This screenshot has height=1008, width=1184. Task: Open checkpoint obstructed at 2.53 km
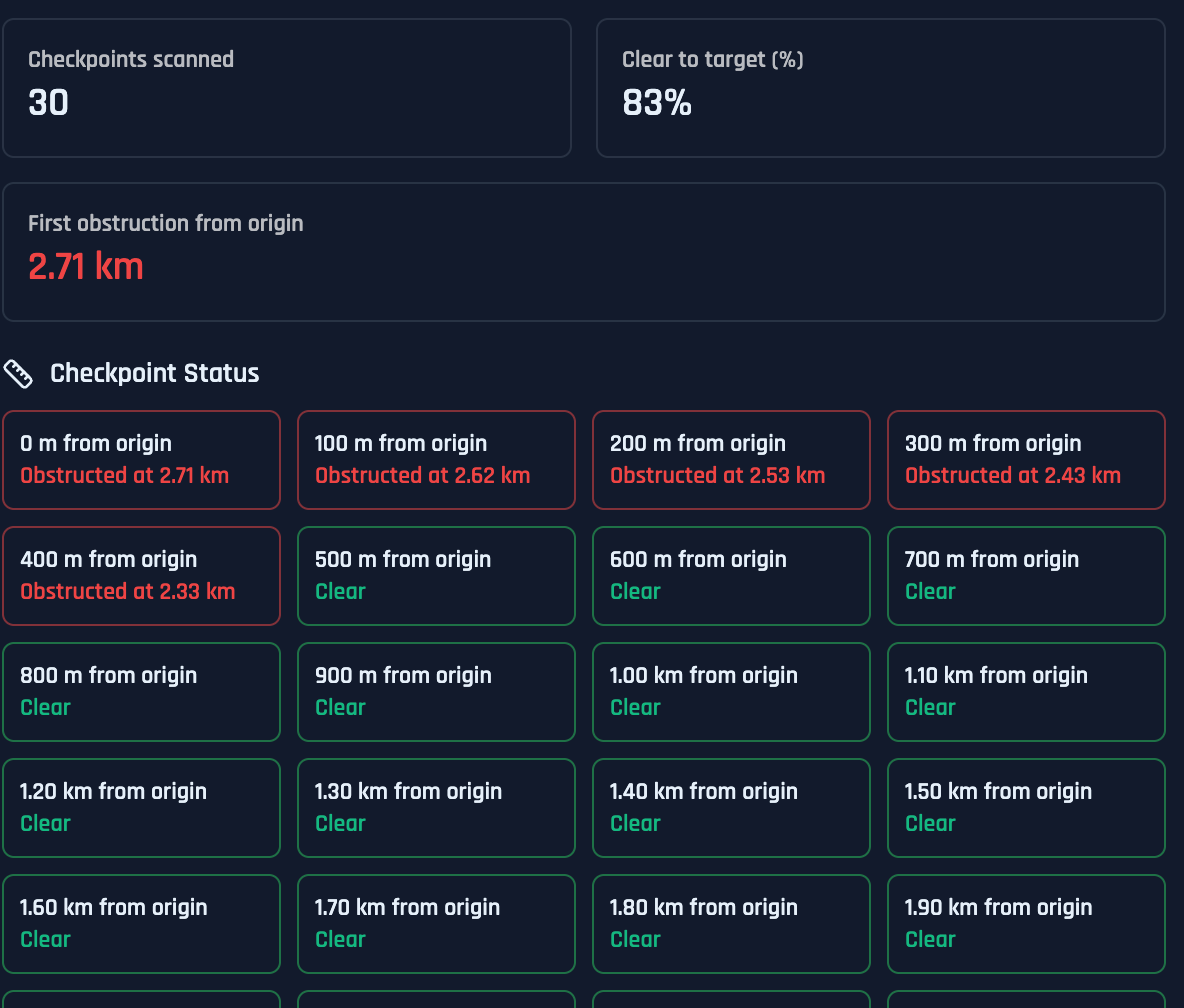coord(731,460)
